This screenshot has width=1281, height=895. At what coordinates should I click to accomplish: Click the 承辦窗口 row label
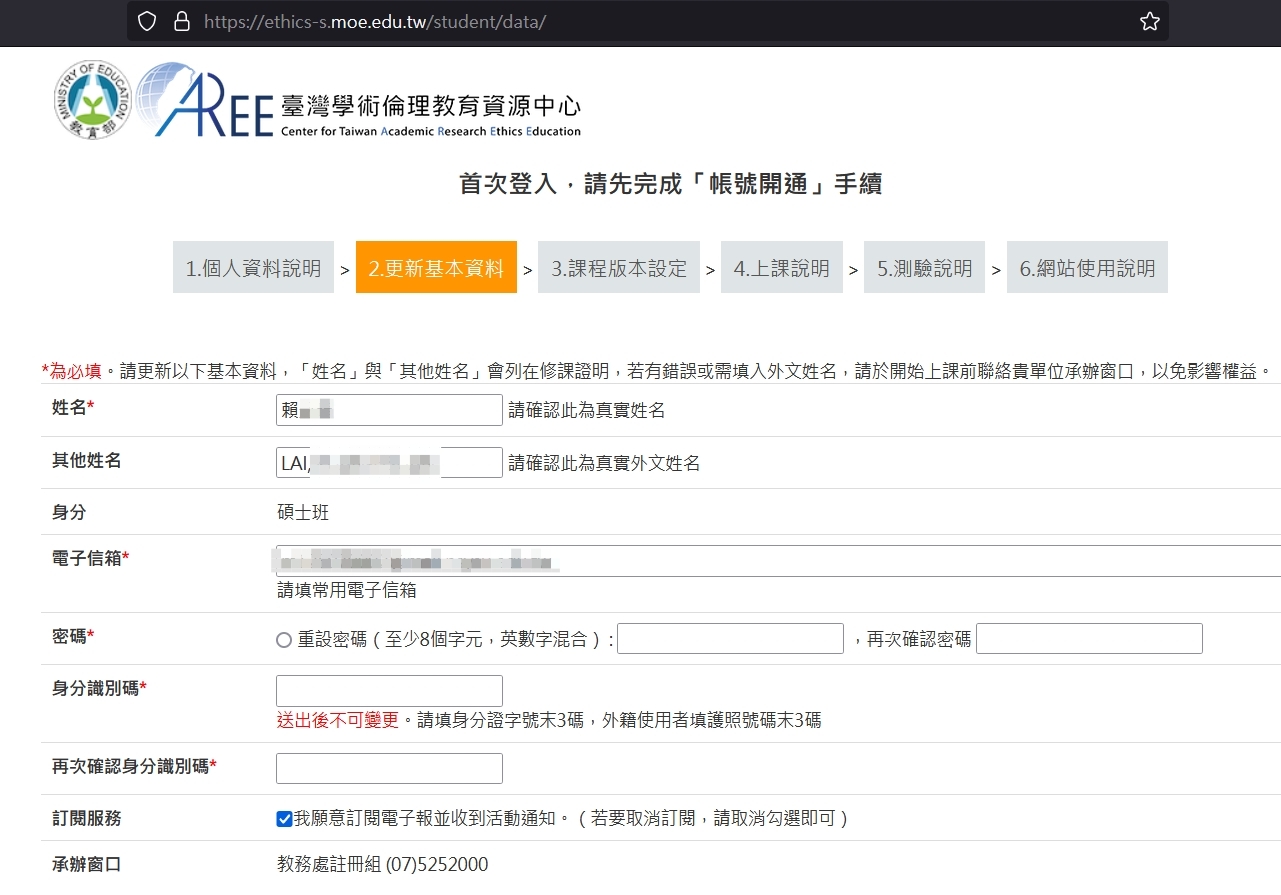[87, 864]
